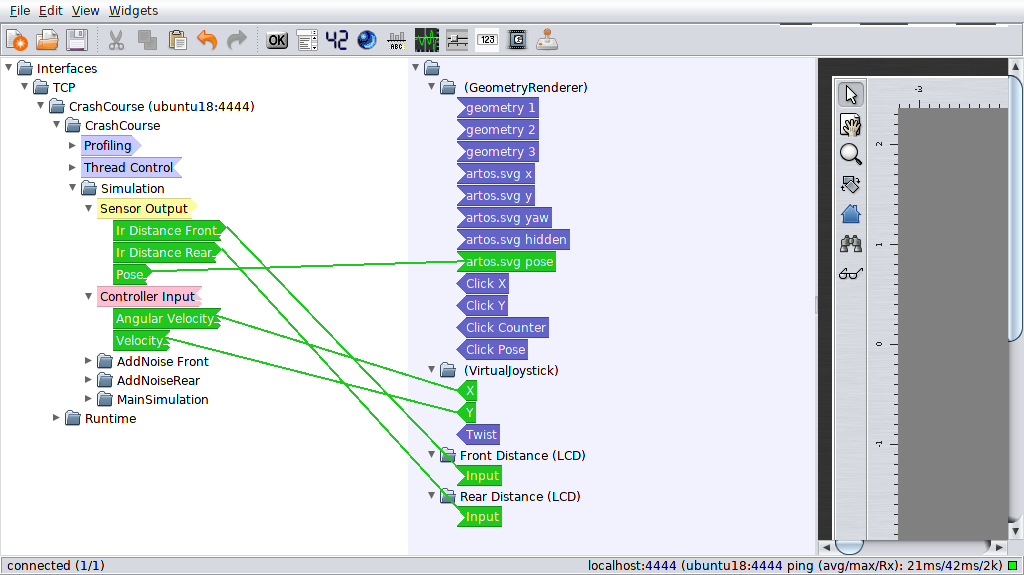
Task: Click the New file toolbar icon
Action: coord(16,41)
